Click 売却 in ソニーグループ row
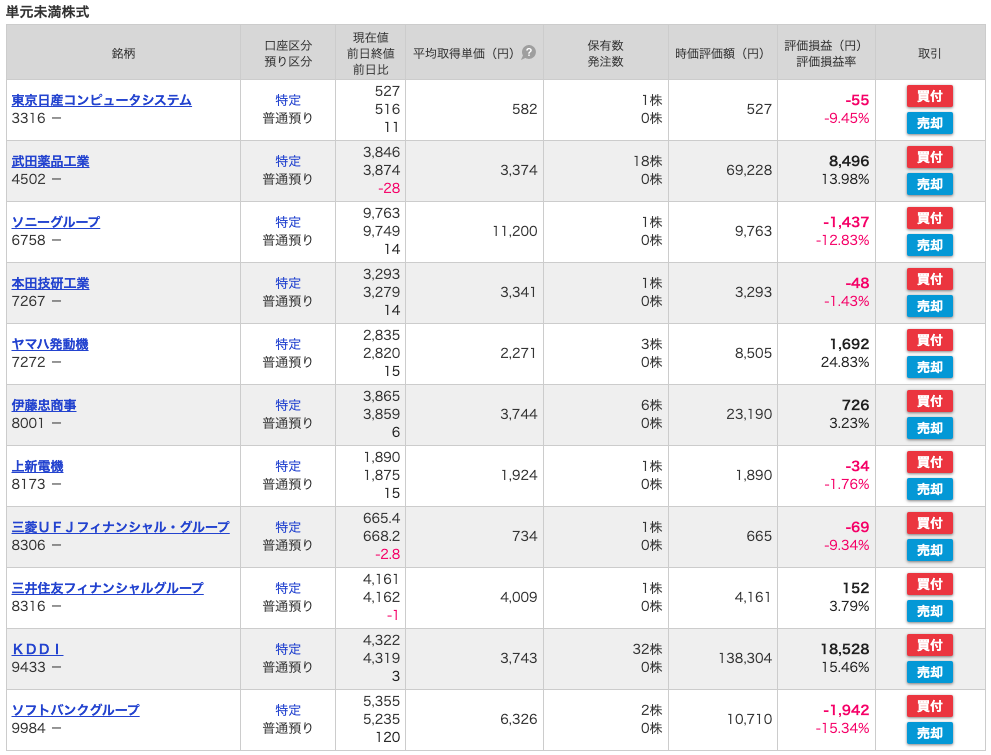 point(930,245)
